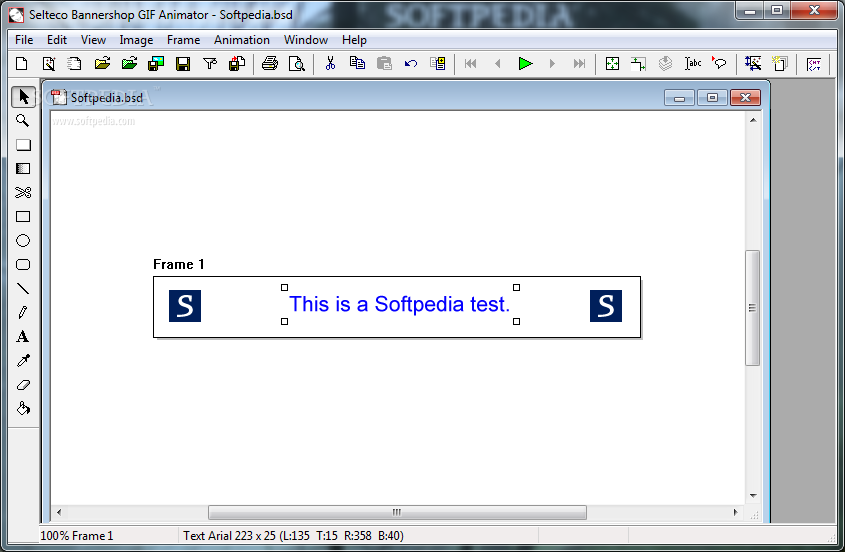Open the Edit menu

point(57,40)
